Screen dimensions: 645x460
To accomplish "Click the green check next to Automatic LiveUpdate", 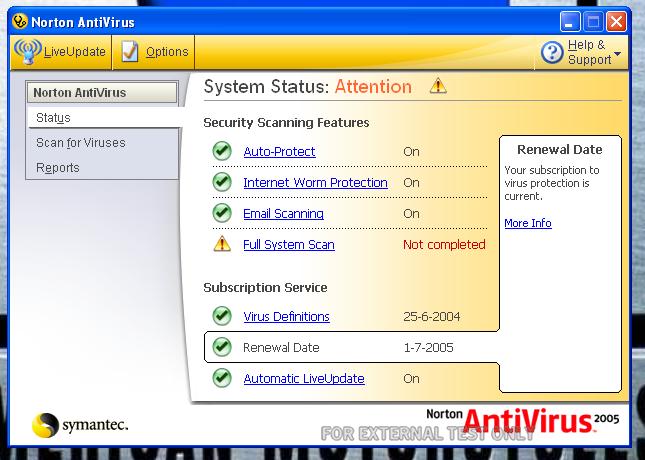I will click(222, 378).
